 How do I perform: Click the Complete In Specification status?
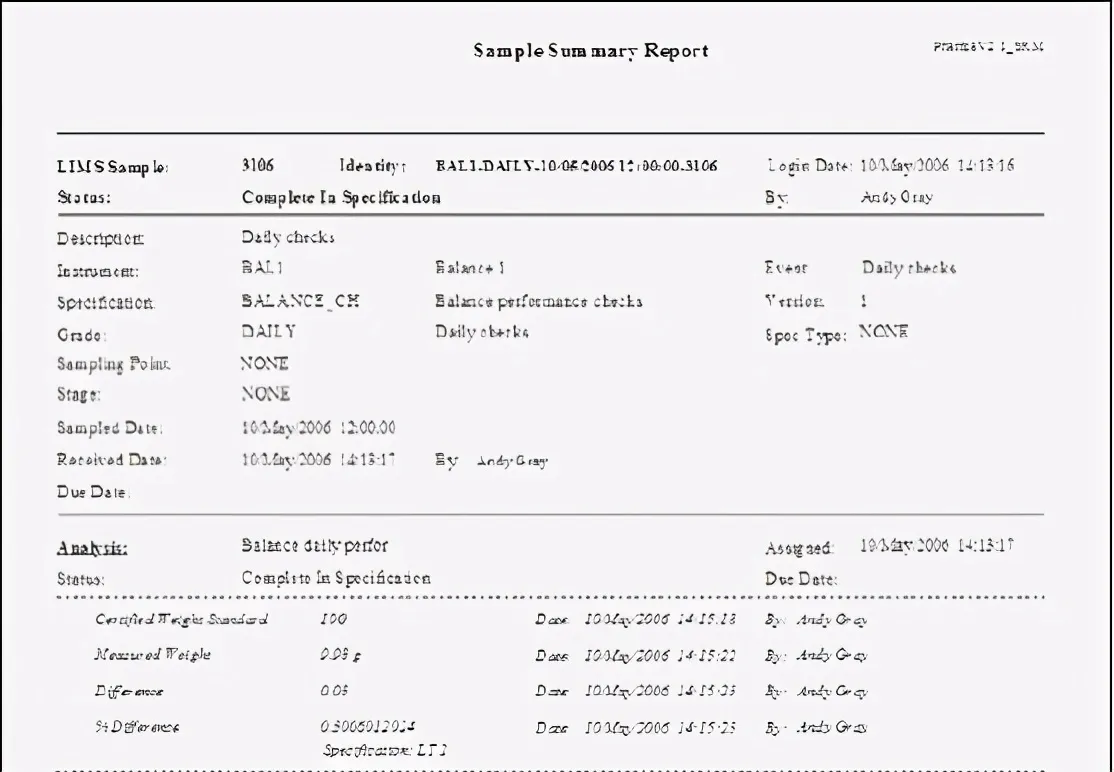[x=341, y=197]
